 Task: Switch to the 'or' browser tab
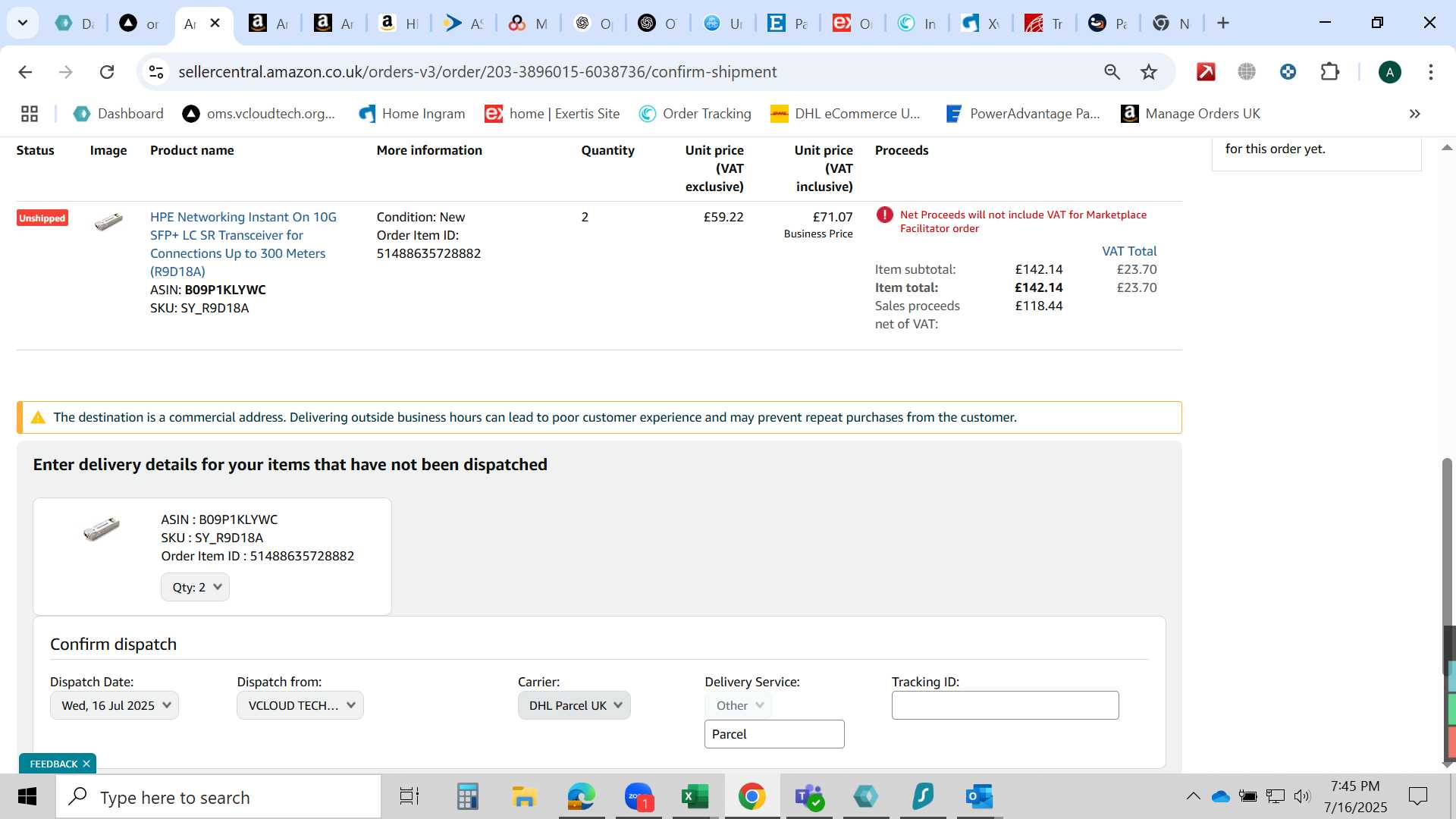(x=140, y=24)
